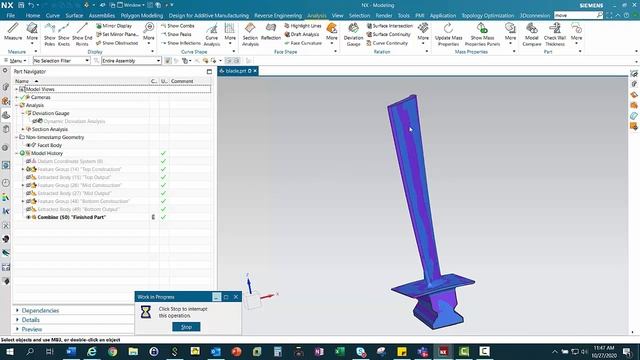
Task: Open Reflection analysis tool
Action: point(271,31)
